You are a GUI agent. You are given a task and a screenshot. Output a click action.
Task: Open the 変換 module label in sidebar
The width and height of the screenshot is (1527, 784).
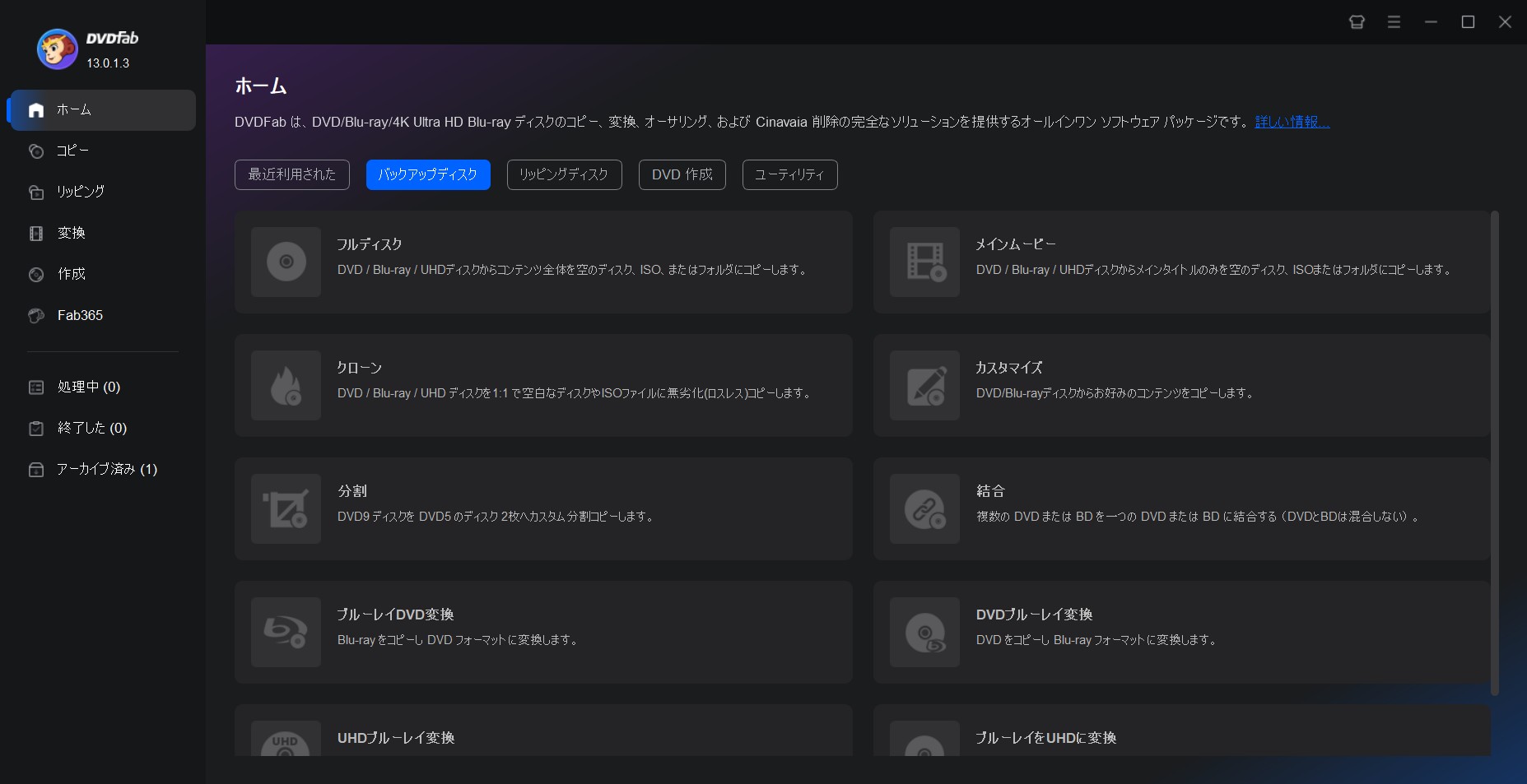(72, 233)
